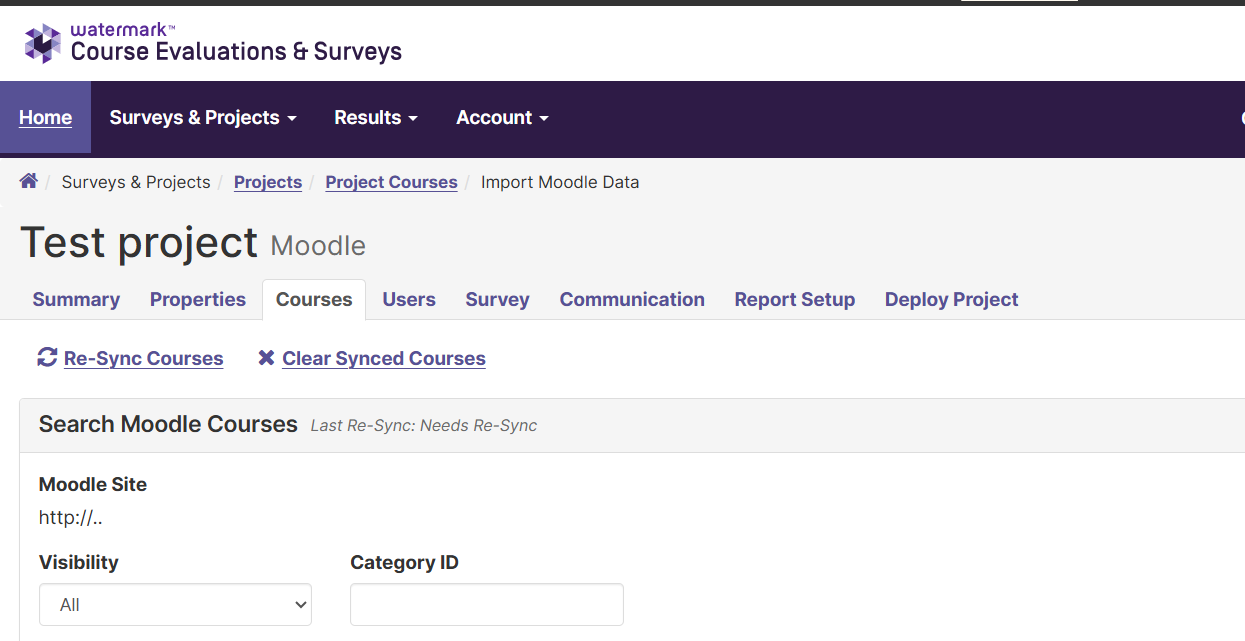Click the Category ID label
The image size is (1245, 641).
[404, 562]
